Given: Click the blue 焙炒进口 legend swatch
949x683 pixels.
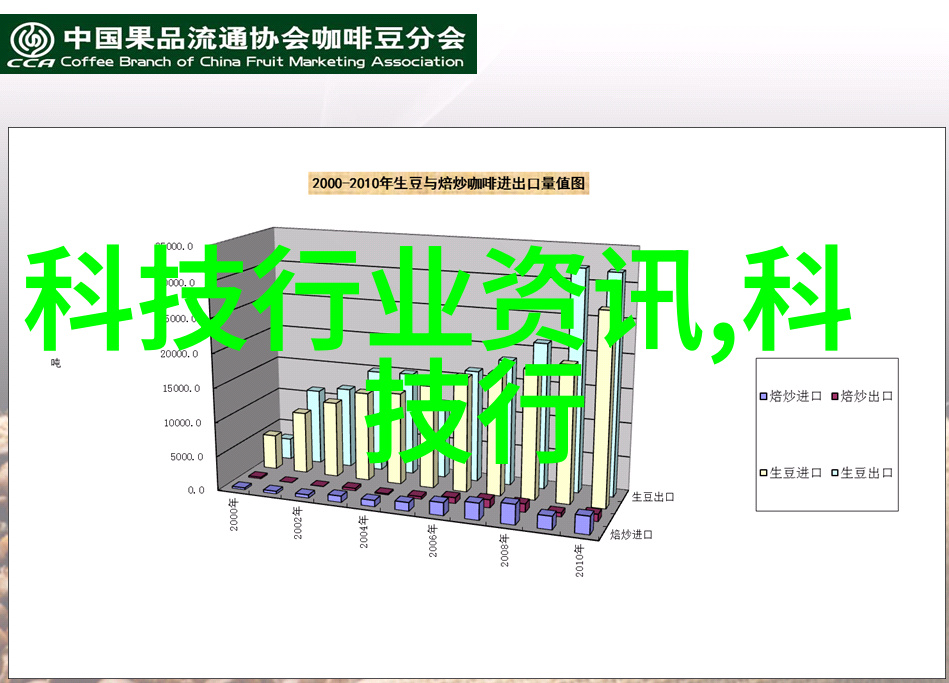Looking at the screenshot, I should point(764,397).
